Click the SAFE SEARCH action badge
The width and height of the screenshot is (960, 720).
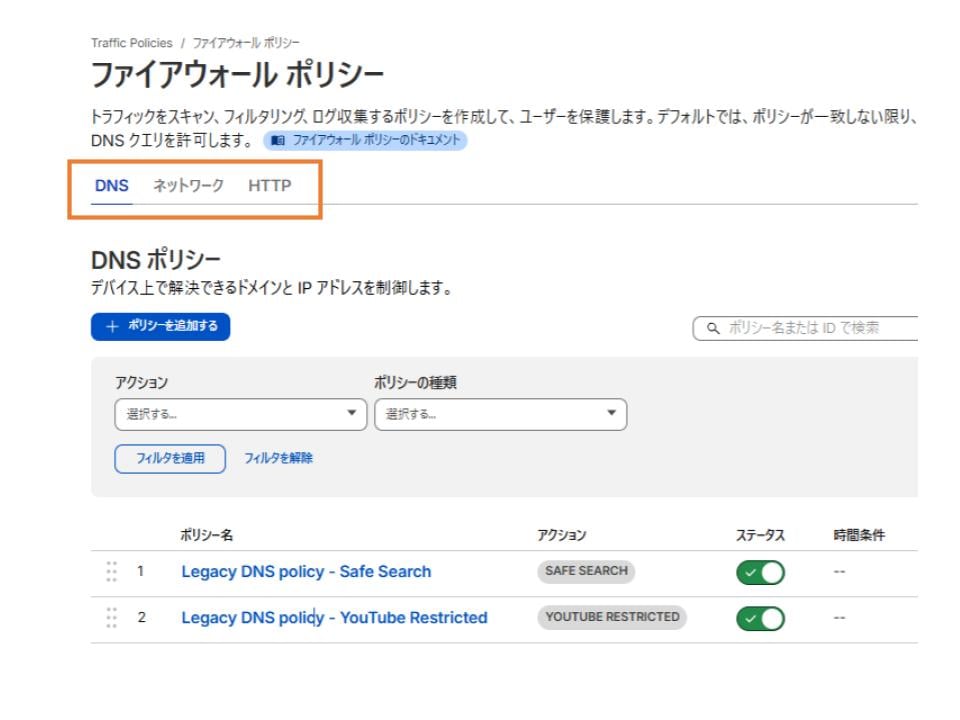(586, 571)
